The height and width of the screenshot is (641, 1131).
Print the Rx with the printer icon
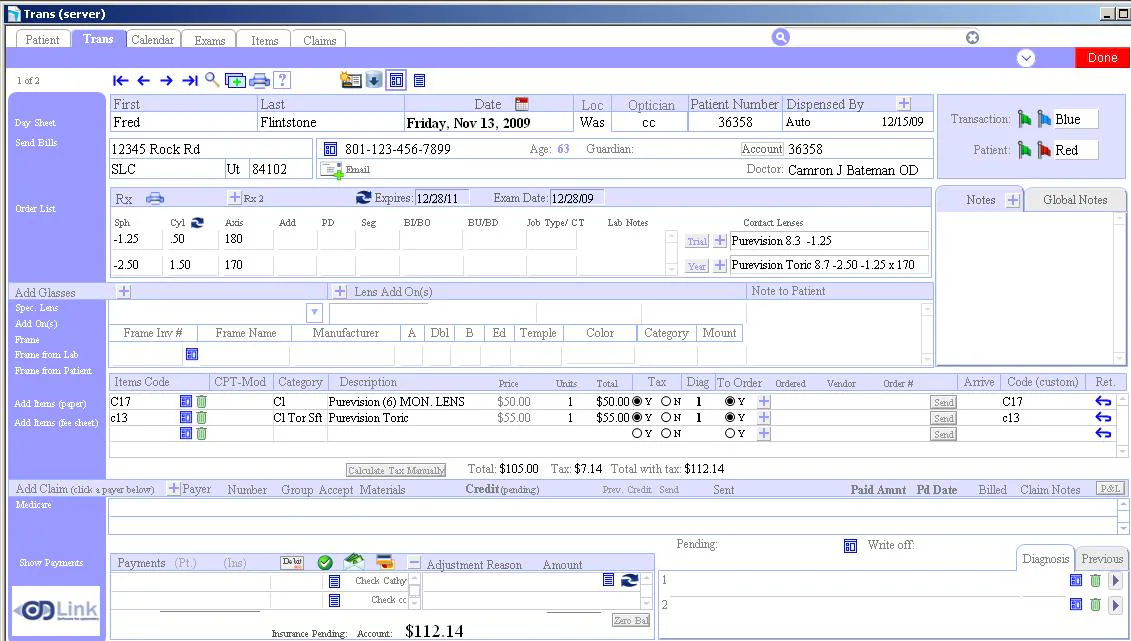click(x=155, y=198)
